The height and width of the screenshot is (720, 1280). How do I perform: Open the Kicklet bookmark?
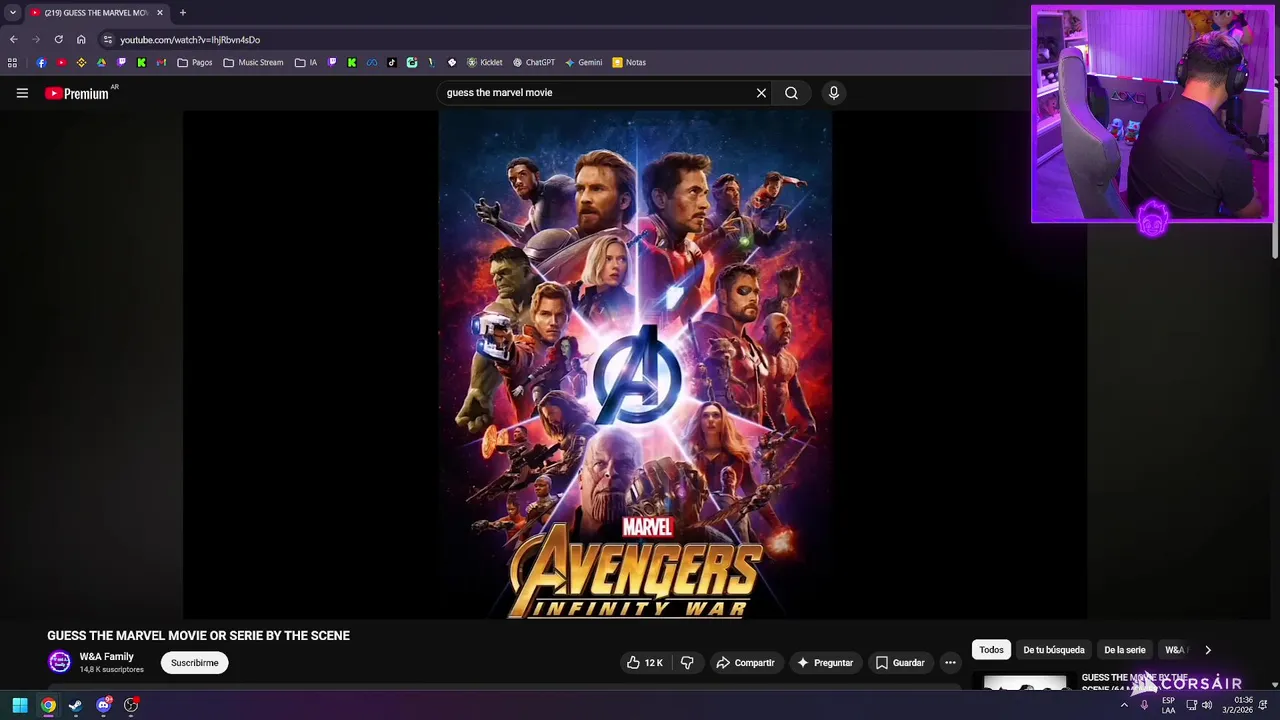(485, 63)
